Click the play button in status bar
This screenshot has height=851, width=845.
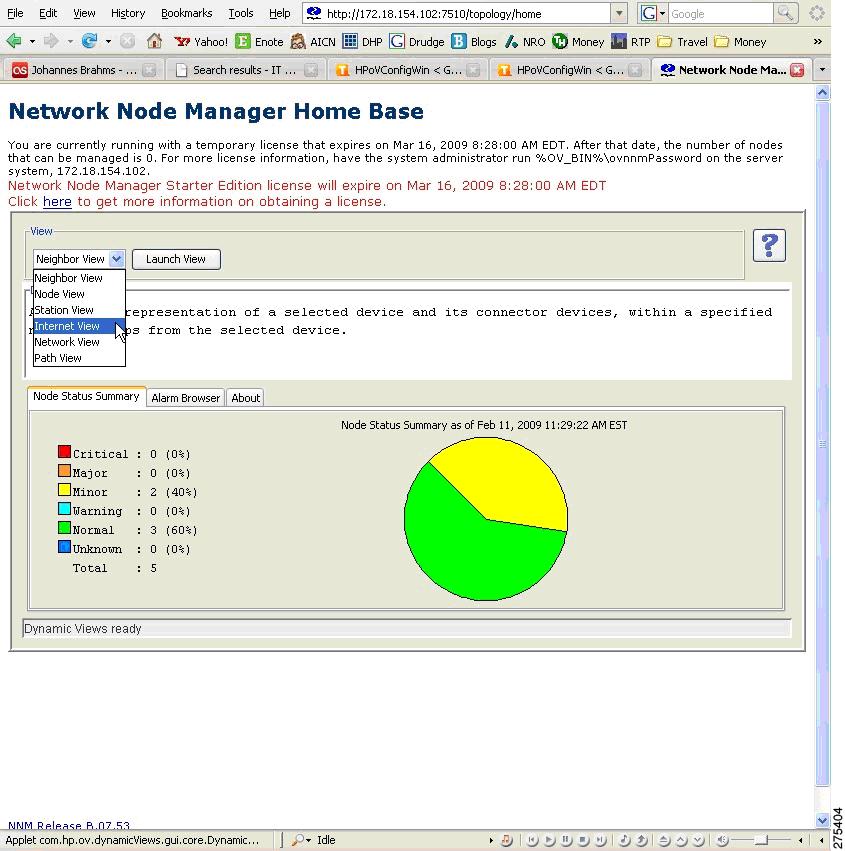[549, 840]
